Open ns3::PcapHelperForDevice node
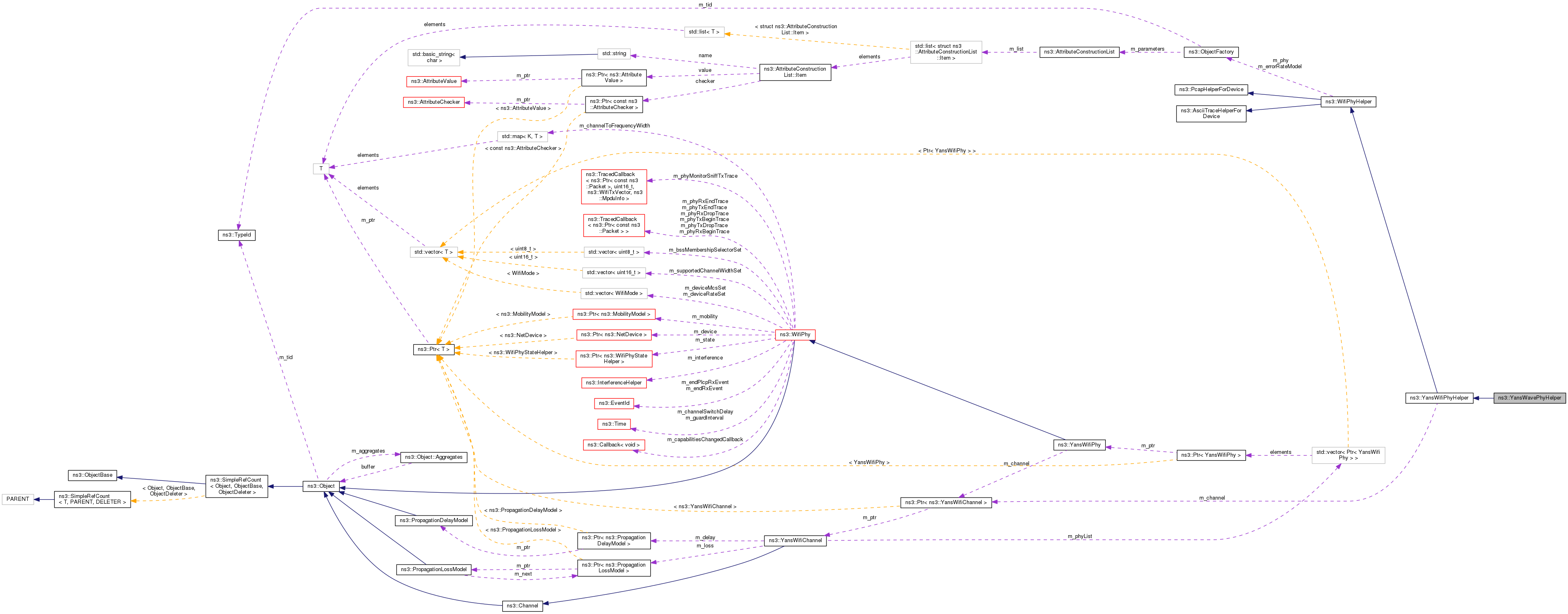The width and height of the screenshot is (1568, 614). (x=1211, y=89)
